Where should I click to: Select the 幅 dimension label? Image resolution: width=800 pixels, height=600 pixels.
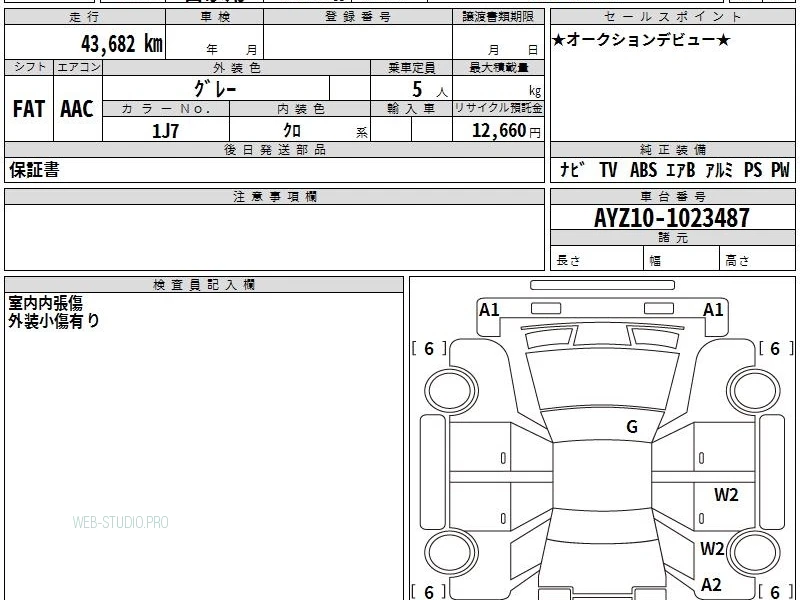click(655, 261)
